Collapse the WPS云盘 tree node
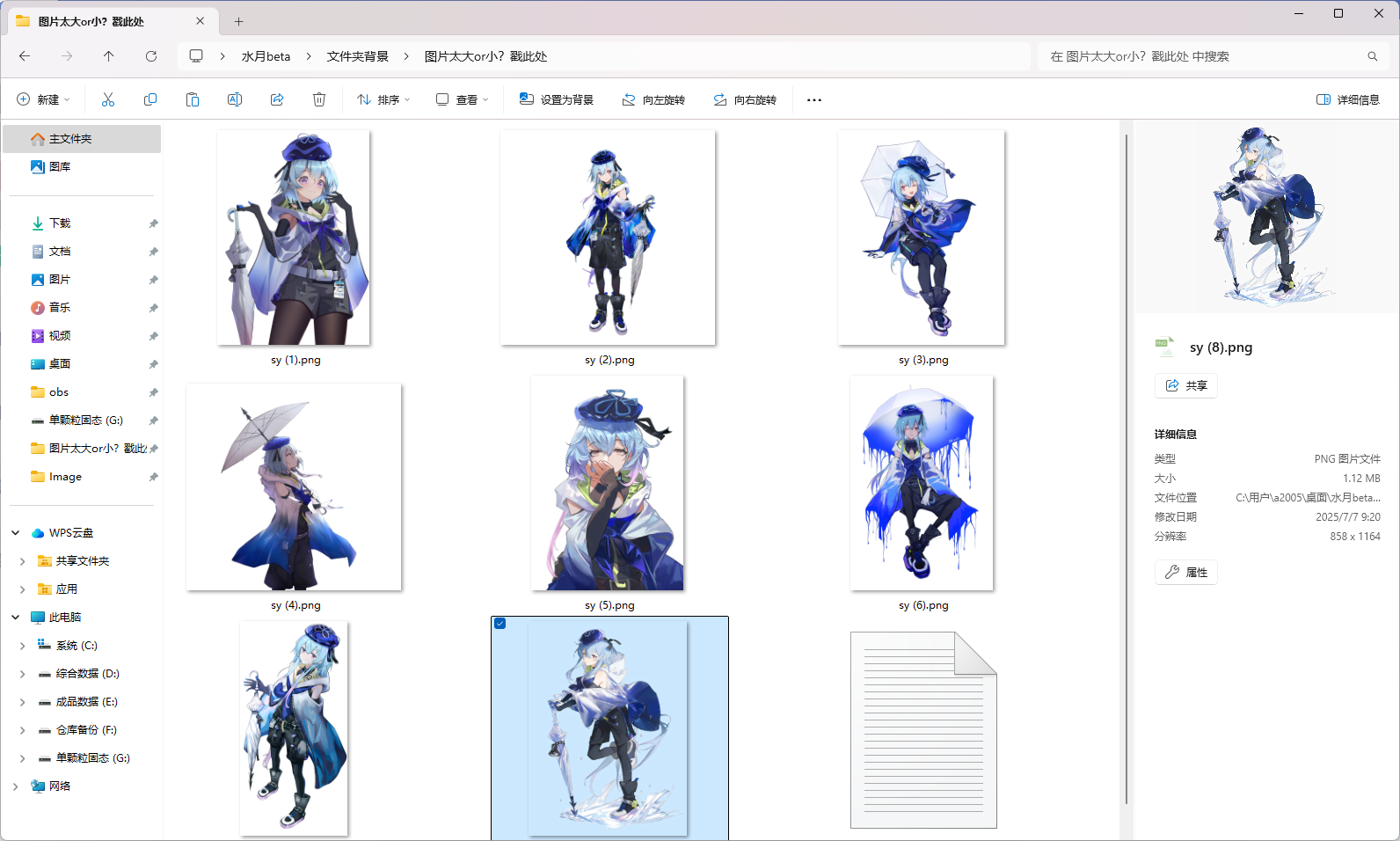Viewport: 1400px width, 841px height. (x=16, y=533)
